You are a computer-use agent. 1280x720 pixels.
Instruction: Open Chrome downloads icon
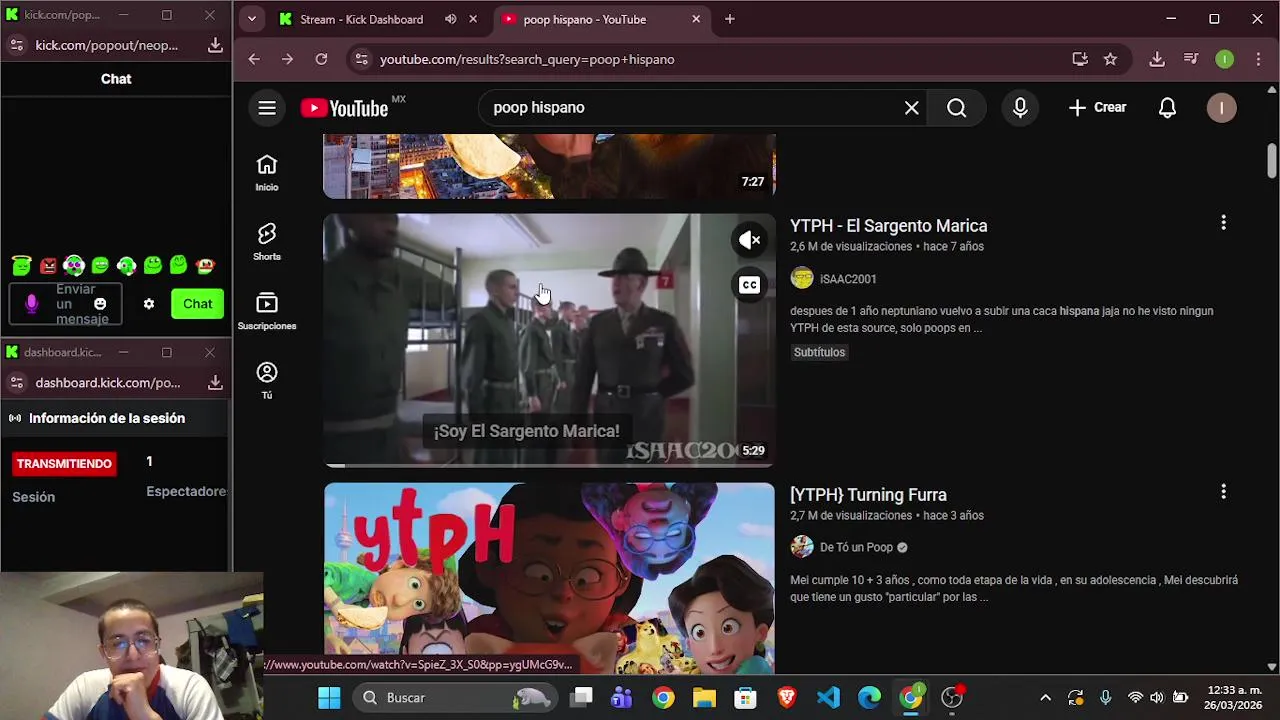click(x=1157, y=59)
